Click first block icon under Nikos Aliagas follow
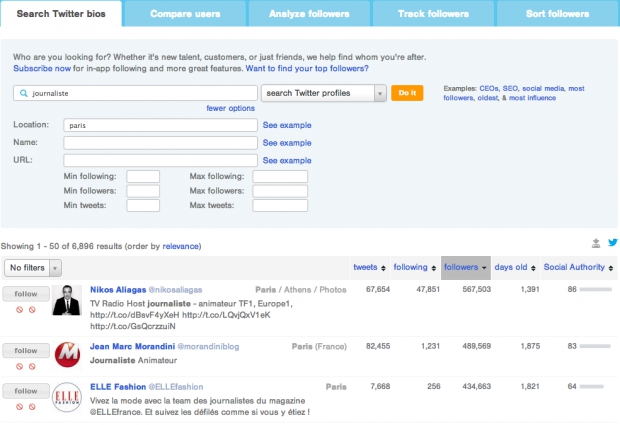The width and height of the screenshot is (620, 425). tap(20, 310)
